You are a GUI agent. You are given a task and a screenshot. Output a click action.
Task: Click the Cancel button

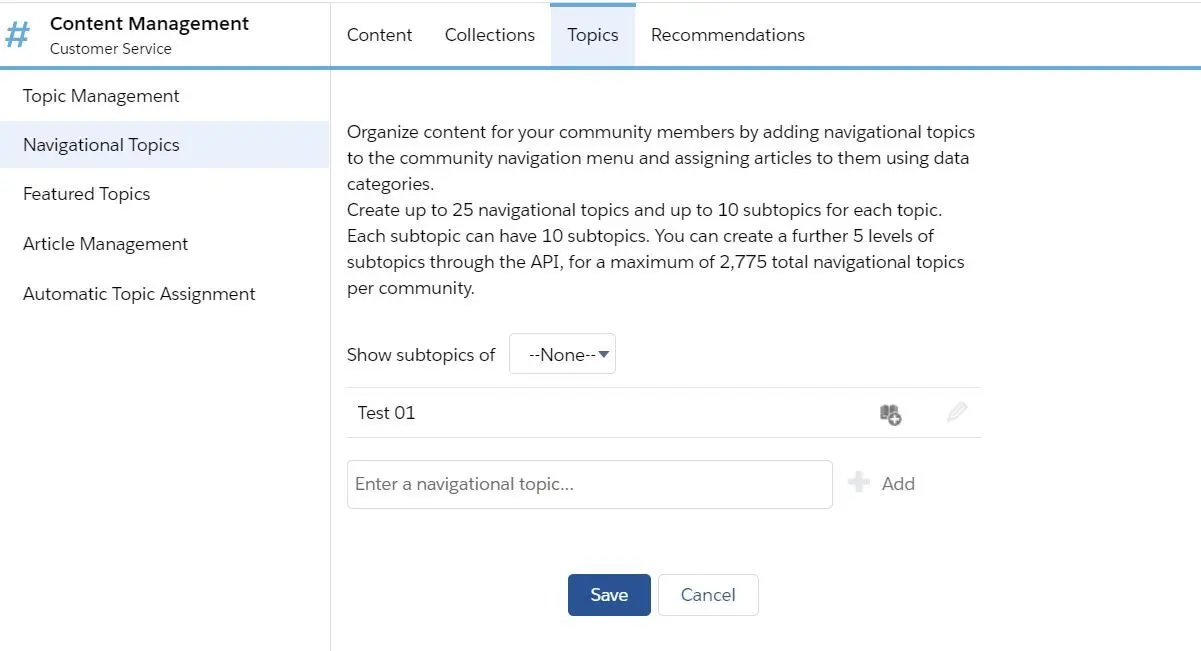pyautogui.click(x=708, y=595)
